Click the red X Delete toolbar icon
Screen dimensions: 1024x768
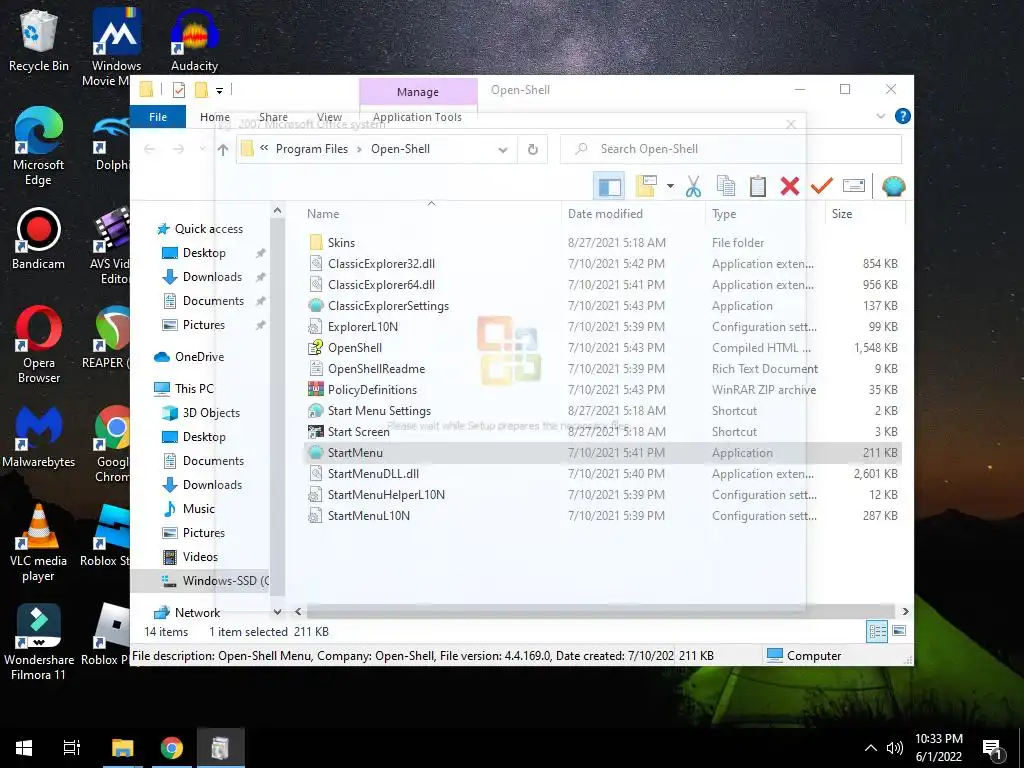coord(790,186)
